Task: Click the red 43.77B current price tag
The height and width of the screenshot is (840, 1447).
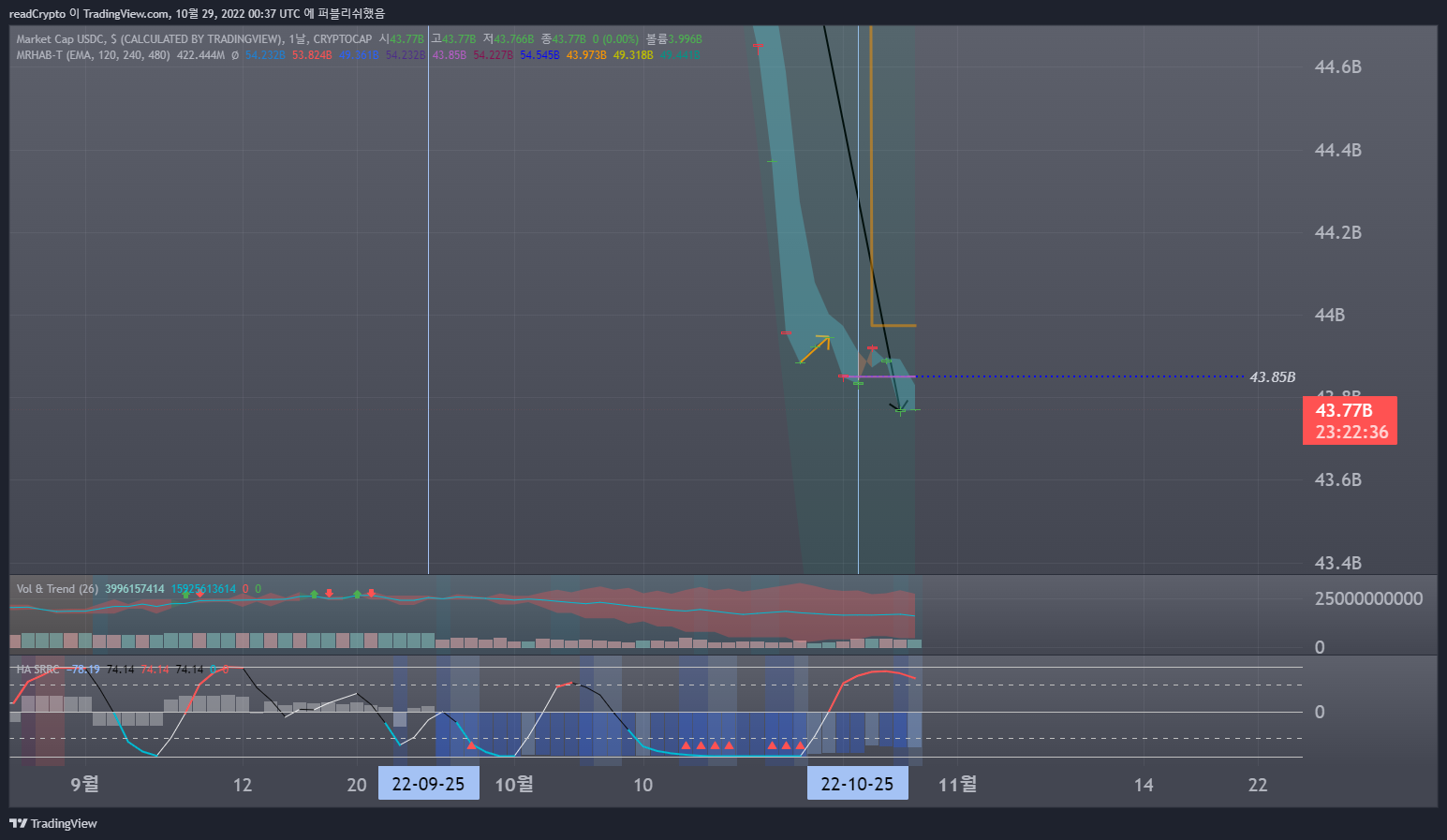Action: click(1344, 410)
